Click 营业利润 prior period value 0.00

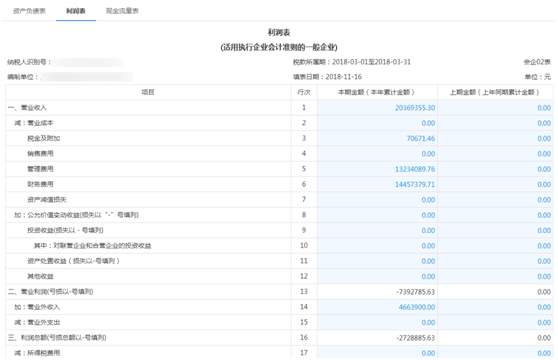pos(544,292)
